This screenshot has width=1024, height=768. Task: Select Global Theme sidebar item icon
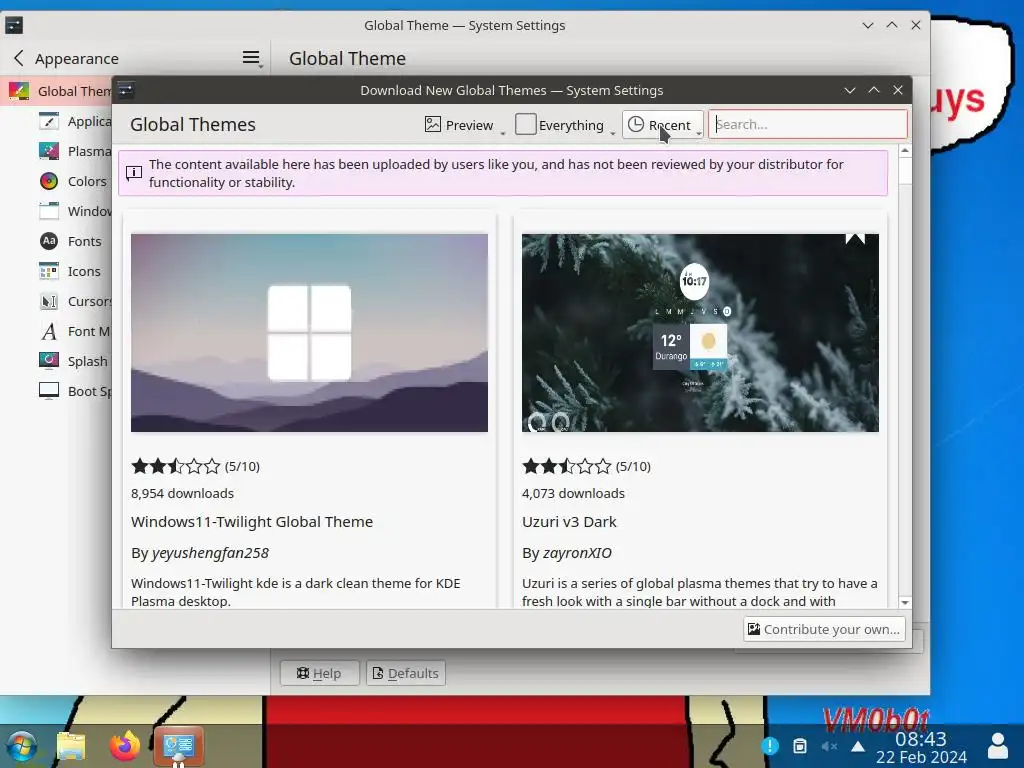(x=19, y=91)
